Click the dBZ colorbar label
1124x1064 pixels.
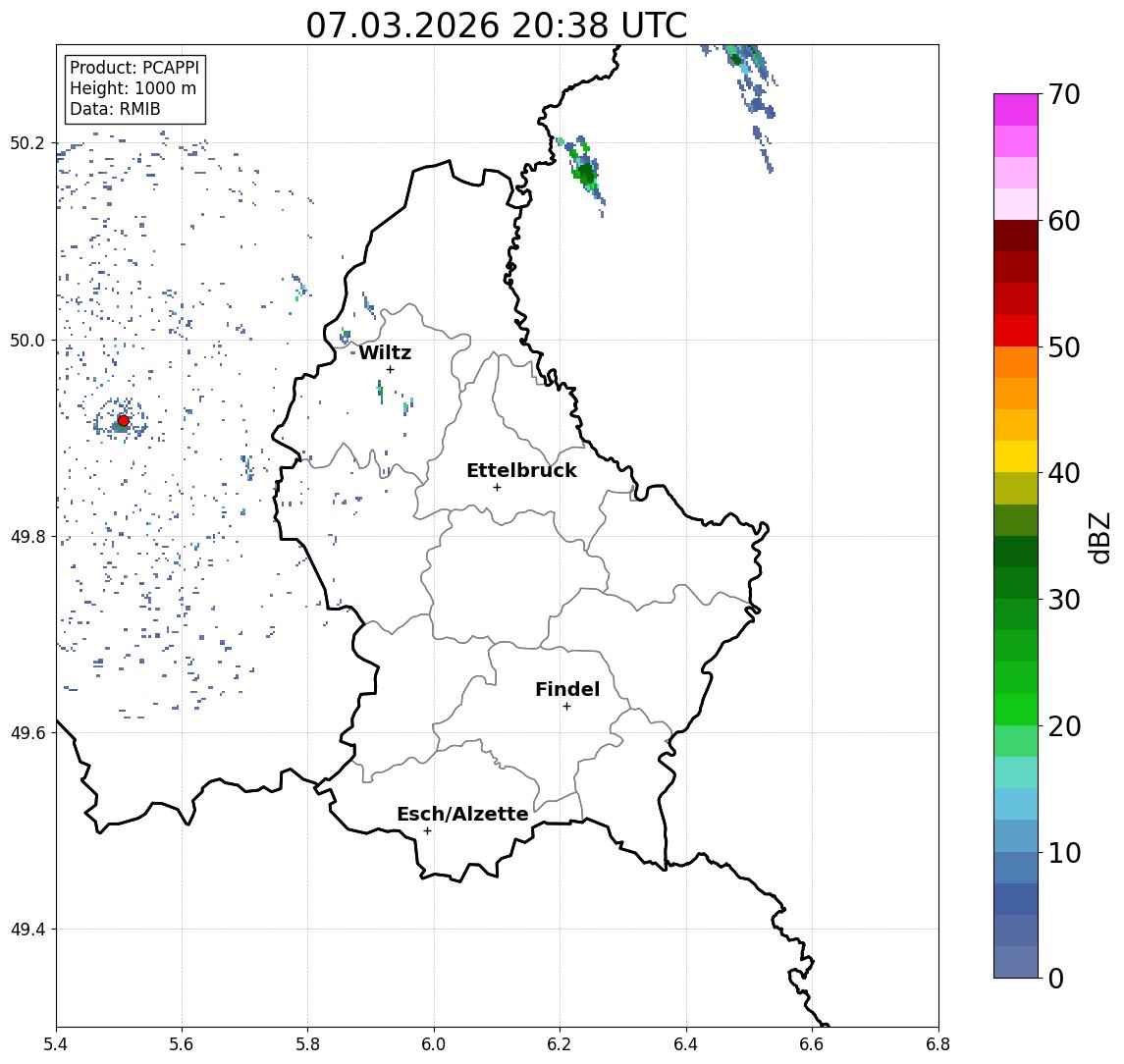(1100, 538)
